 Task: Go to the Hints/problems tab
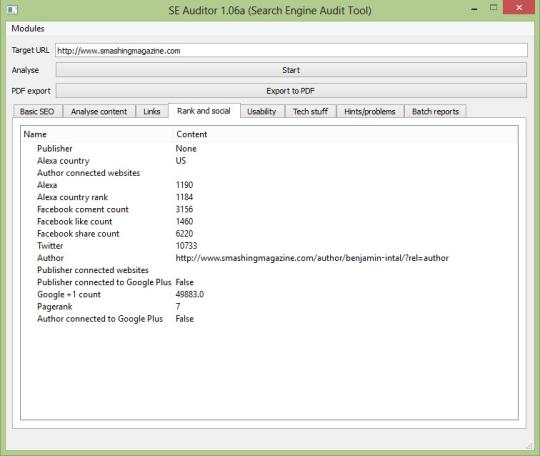(370, 112)
